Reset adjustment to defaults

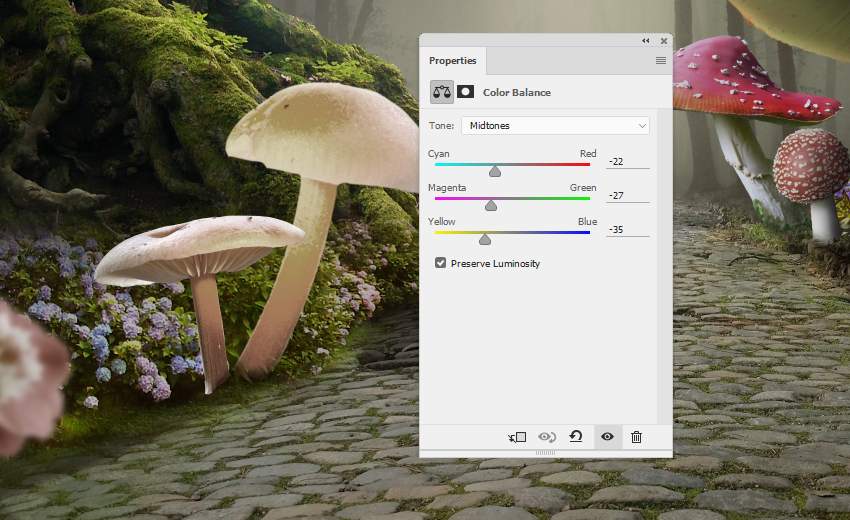(576, 436)
